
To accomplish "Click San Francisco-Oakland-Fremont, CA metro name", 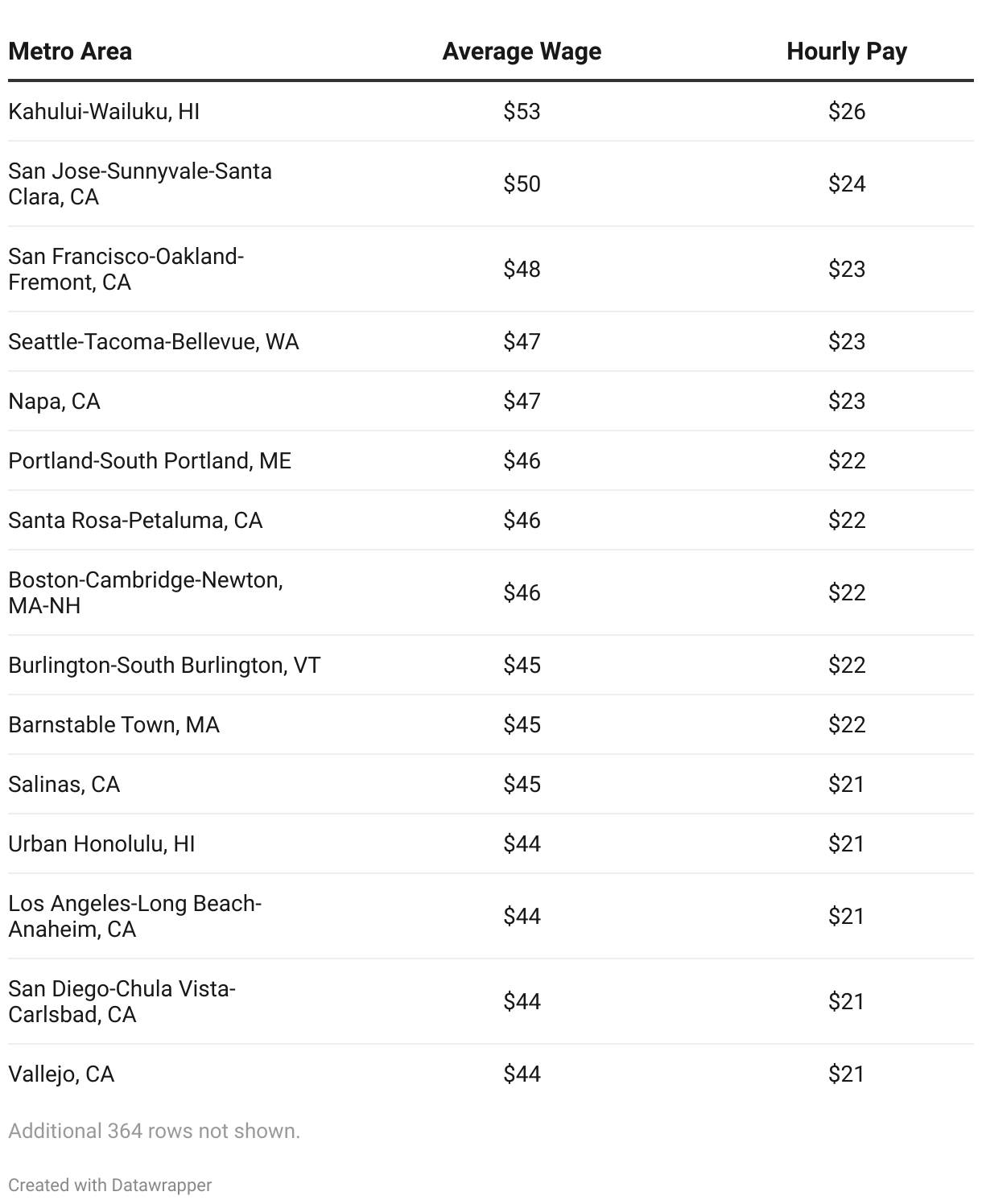I will click(x=126, y=269).
